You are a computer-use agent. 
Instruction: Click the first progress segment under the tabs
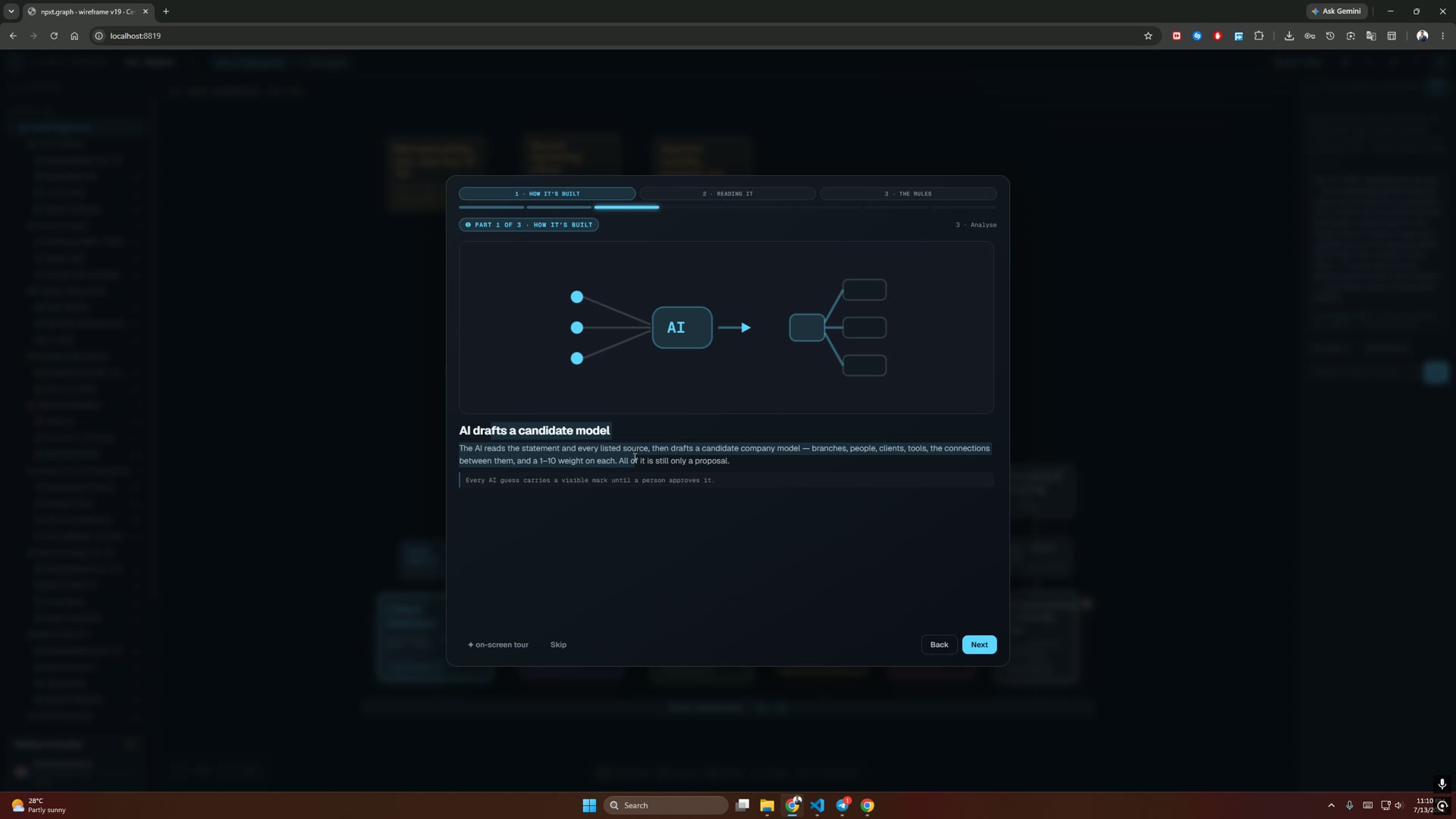pyautogui.click(x=491, y=207)
